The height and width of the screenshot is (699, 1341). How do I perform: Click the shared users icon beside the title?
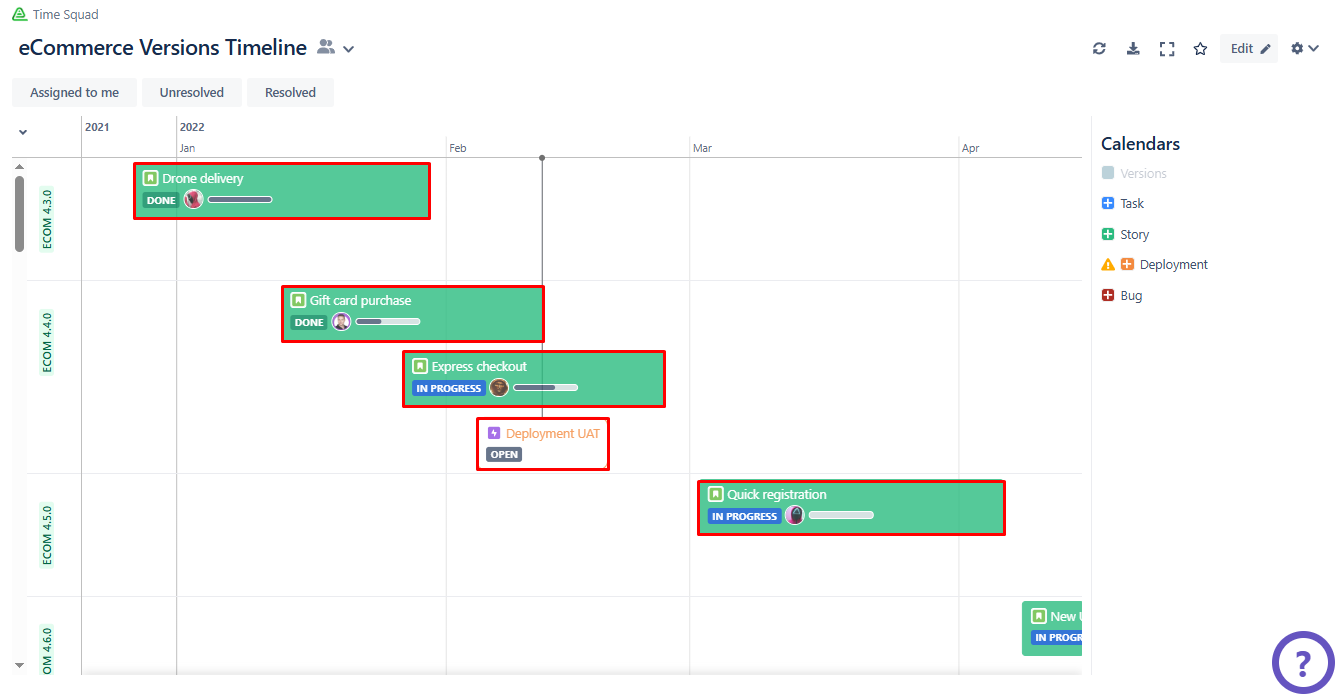click(x=326, y=47)
